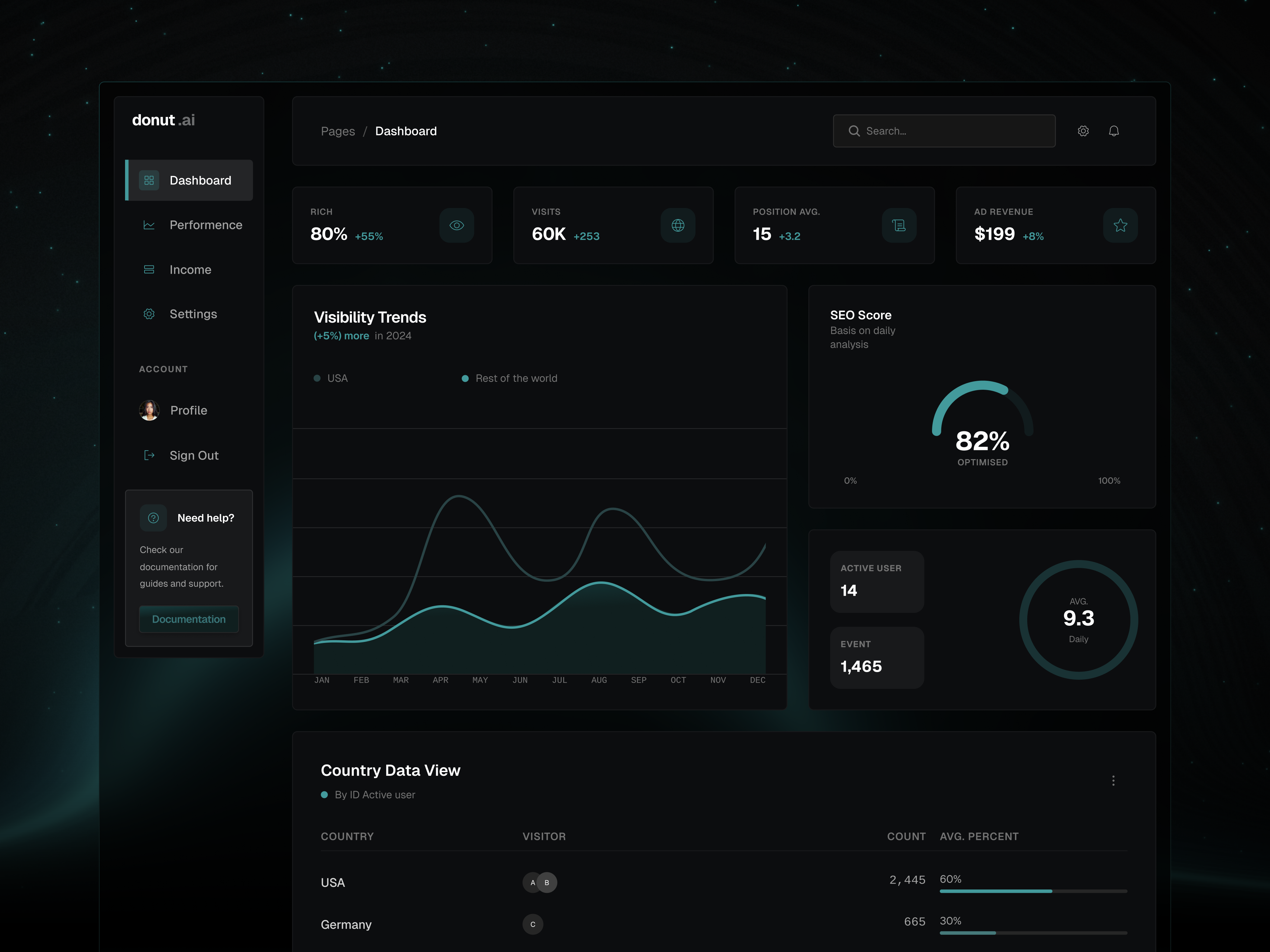Screen dimensions: 1270x952
Task: Click the 60K VISITS value
Action: [x=549, y=234]
